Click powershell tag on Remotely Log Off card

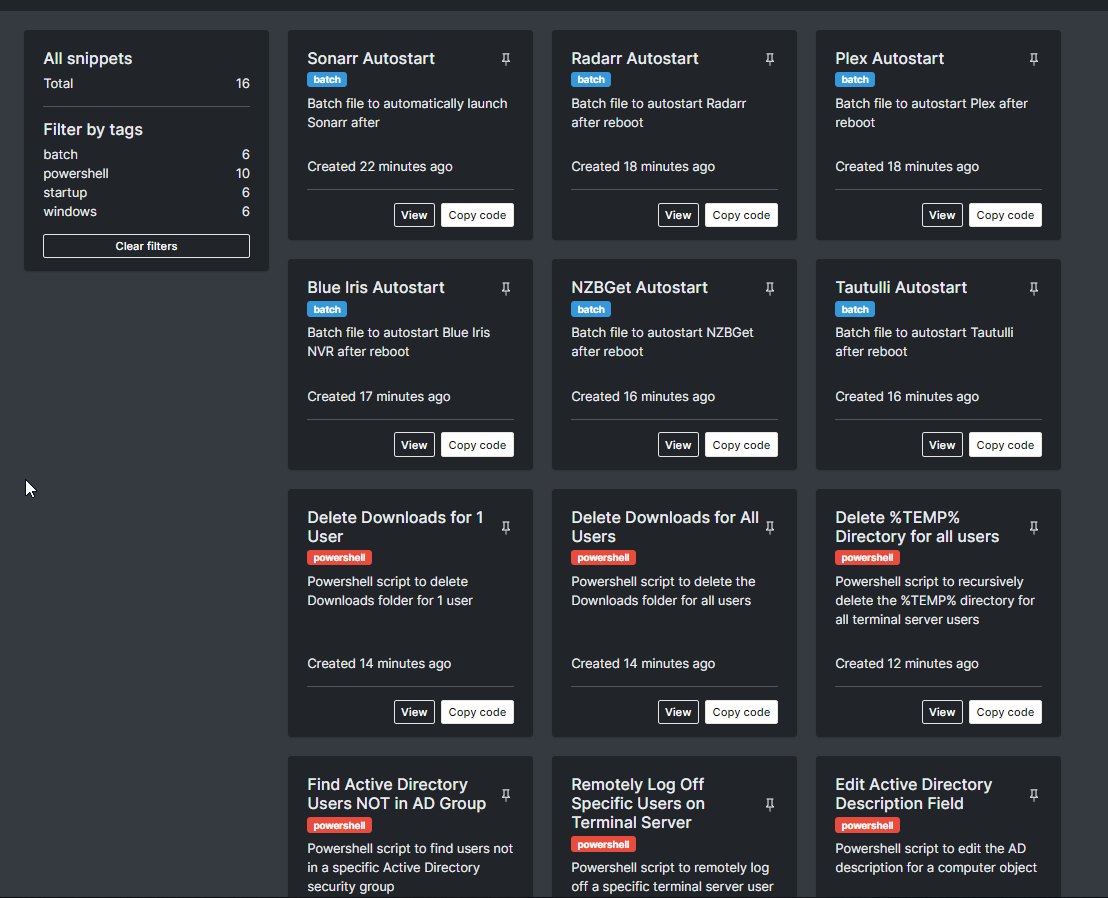(603, 844)
